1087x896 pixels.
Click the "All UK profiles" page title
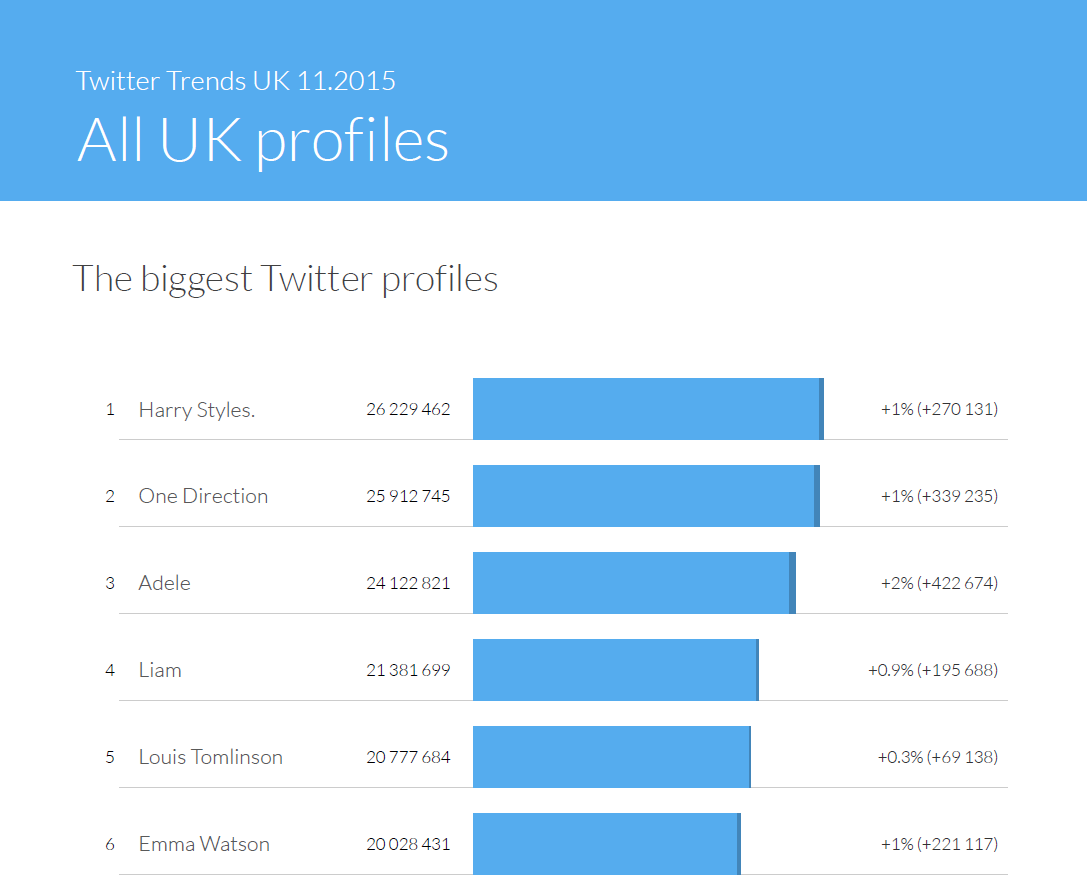click(x=263, y=140)
